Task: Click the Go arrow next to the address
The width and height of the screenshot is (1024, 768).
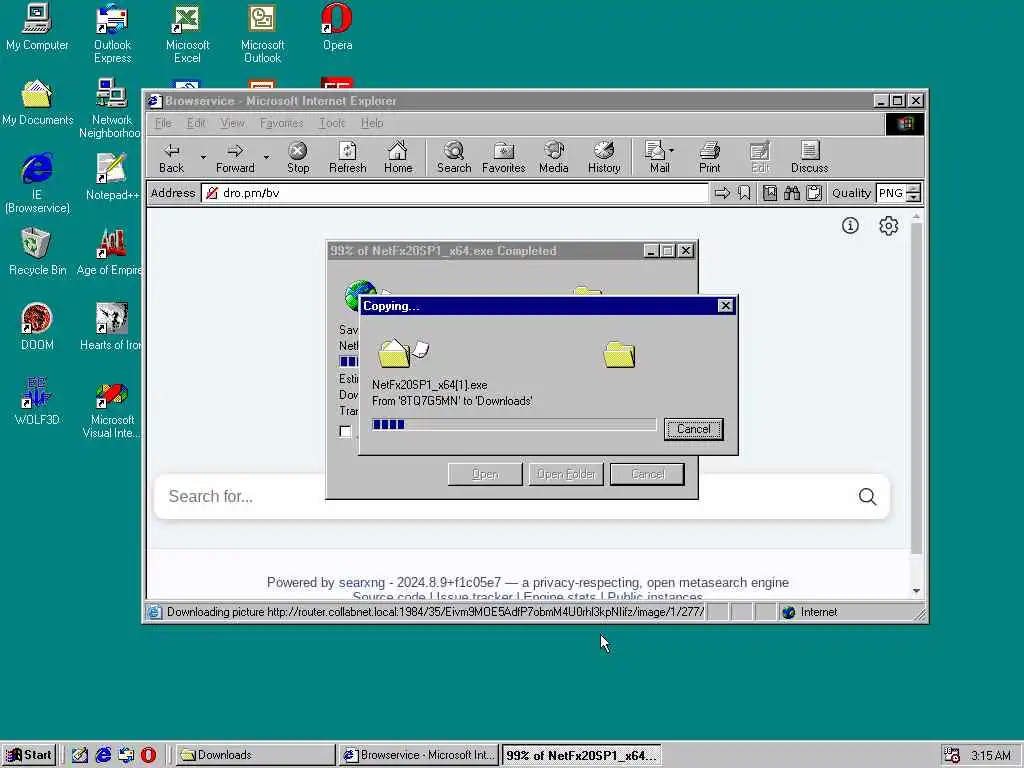Action: 722,193
